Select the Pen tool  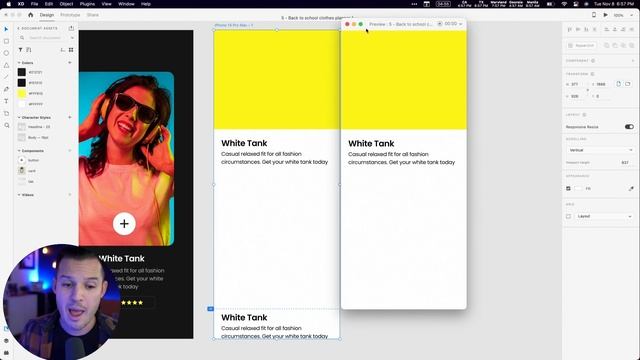click(x=6, y=89)
